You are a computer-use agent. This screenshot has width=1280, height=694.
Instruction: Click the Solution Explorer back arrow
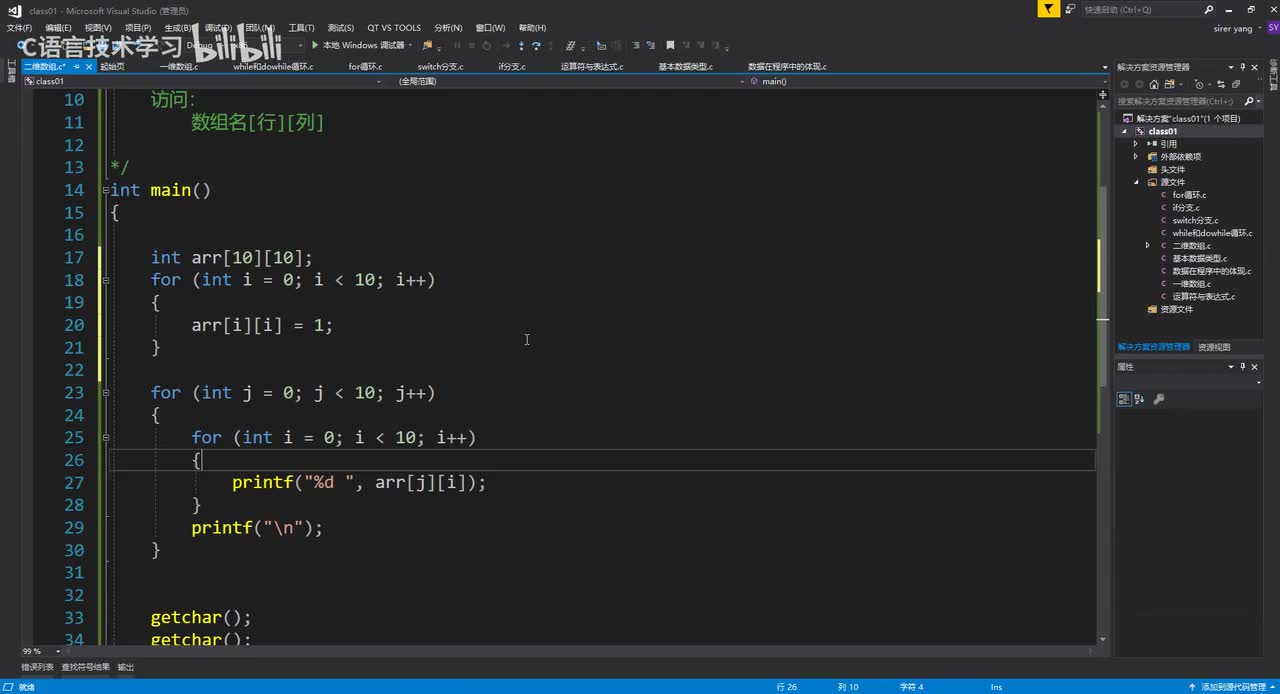click(1124, 84)
